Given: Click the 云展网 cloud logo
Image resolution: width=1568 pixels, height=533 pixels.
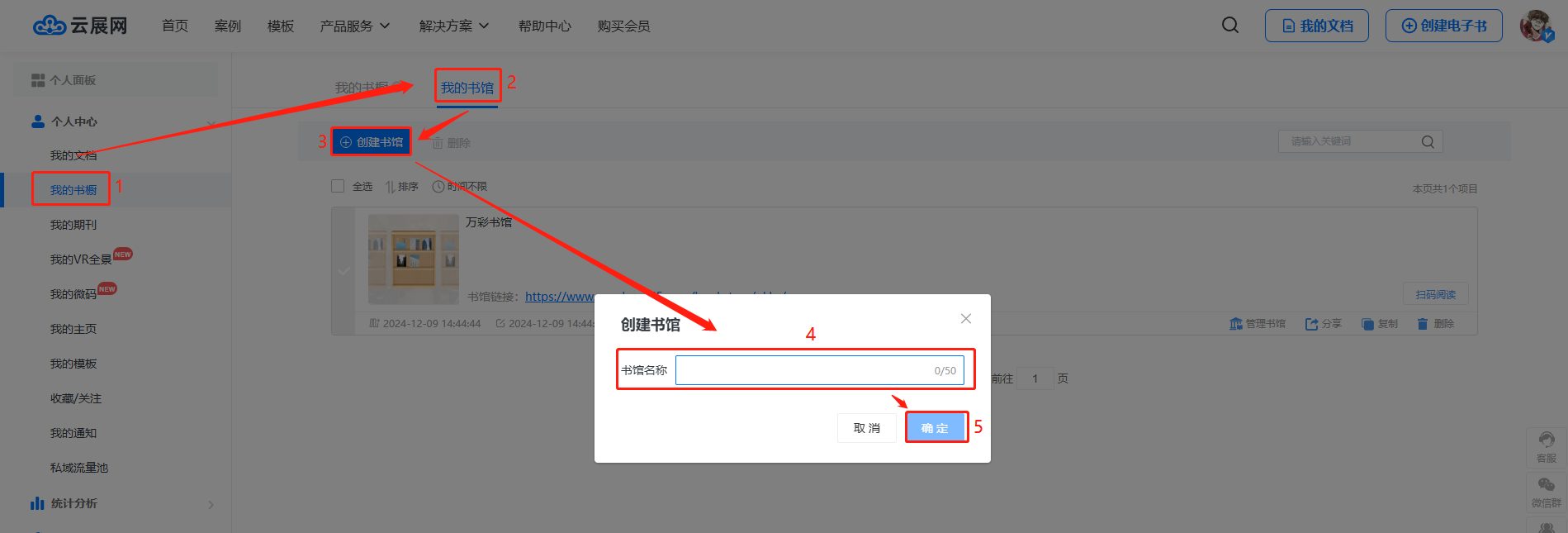Looking at the screenshot, I should 49,26.
